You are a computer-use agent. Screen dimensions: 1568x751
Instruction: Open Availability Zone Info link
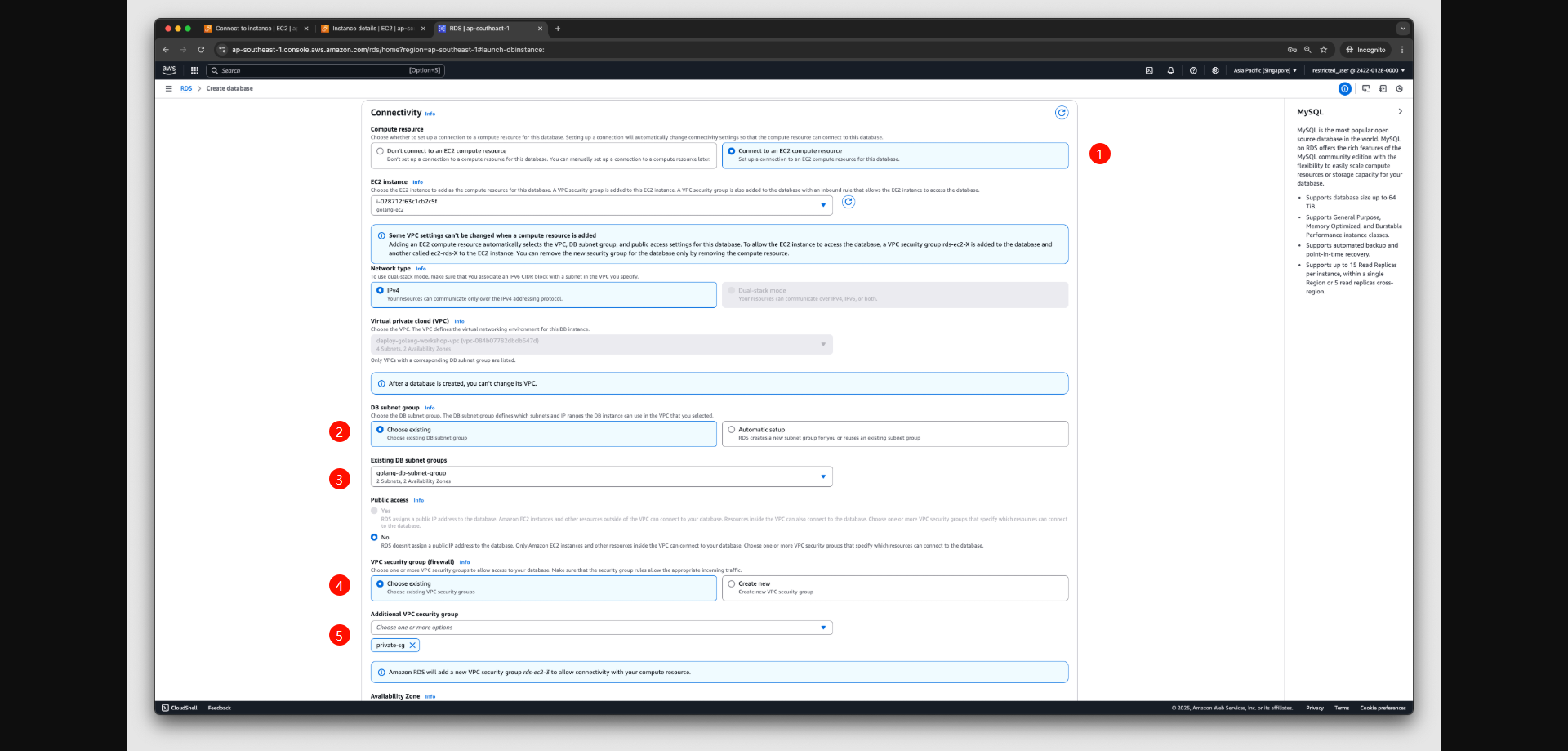click(x=430, y=696)
